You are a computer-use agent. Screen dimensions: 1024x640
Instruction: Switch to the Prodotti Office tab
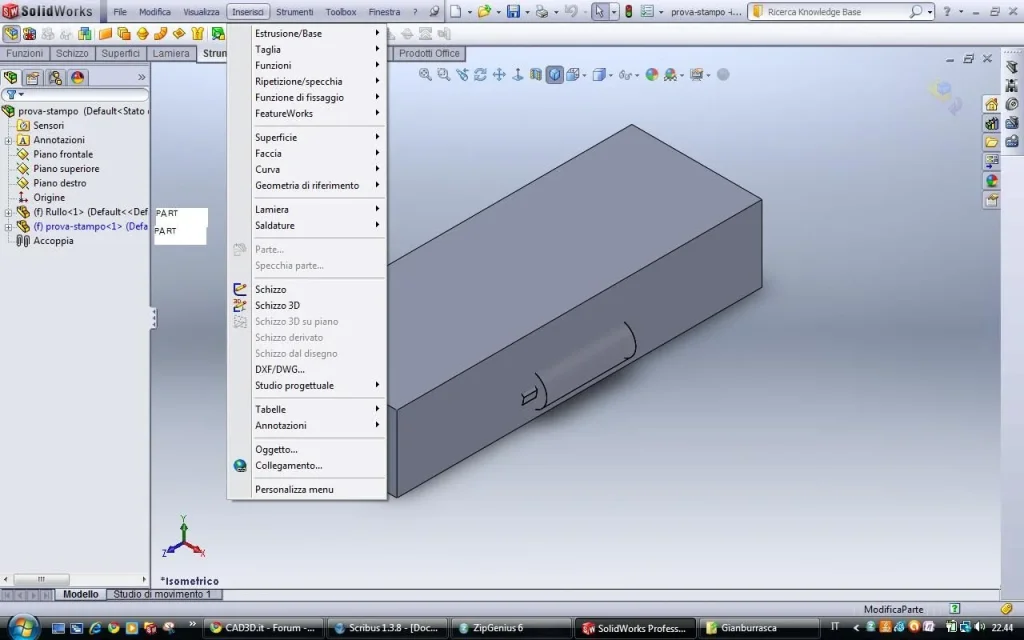(429, 54)
